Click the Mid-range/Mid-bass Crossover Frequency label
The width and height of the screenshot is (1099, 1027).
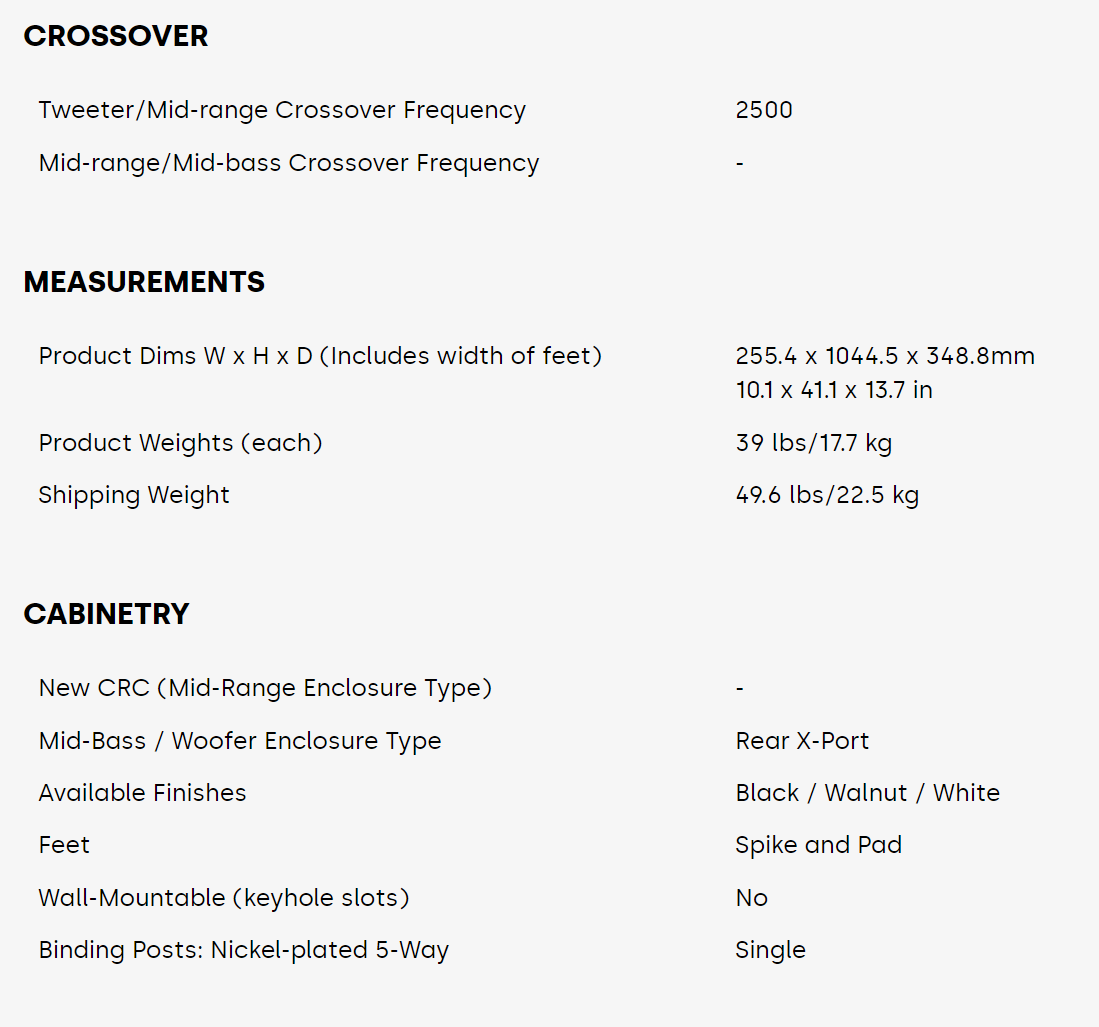coord(289,163)
